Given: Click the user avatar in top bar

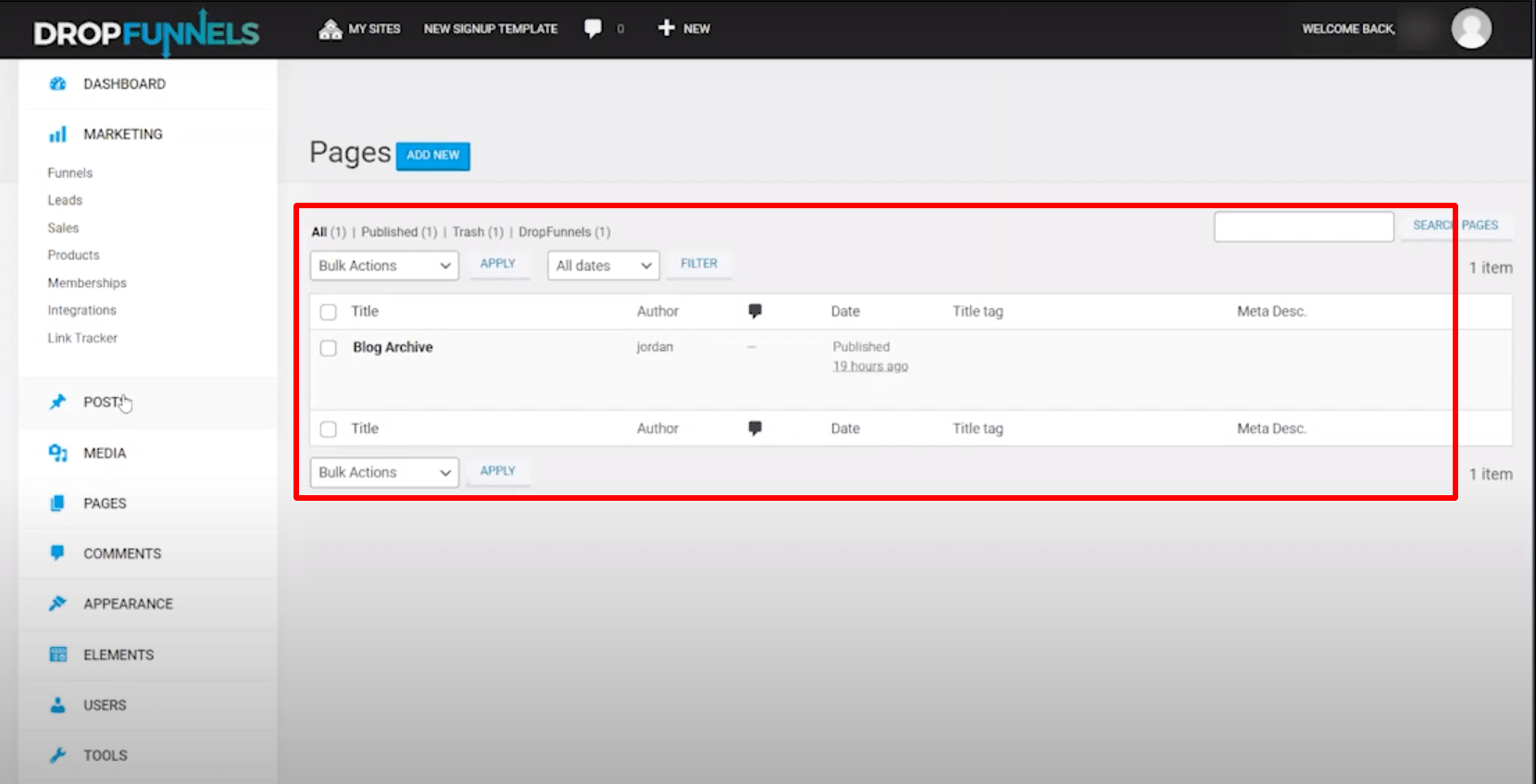Looking at the screenshot, I should point(1470,29).
